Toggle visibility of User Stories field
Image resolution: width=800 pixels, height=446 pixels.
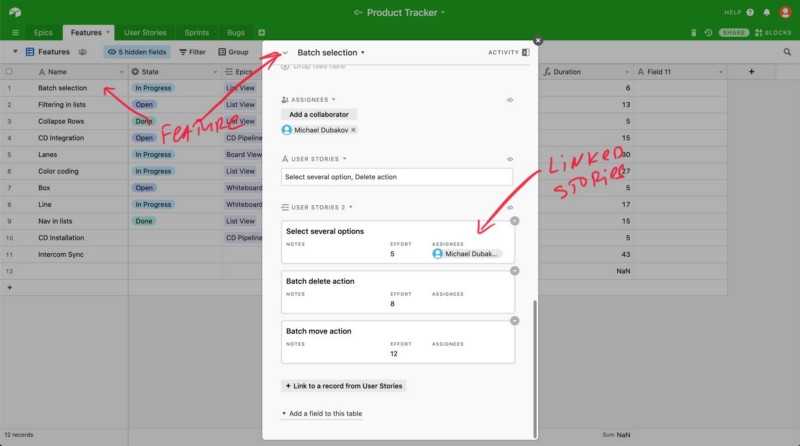[x=510, y=159]
